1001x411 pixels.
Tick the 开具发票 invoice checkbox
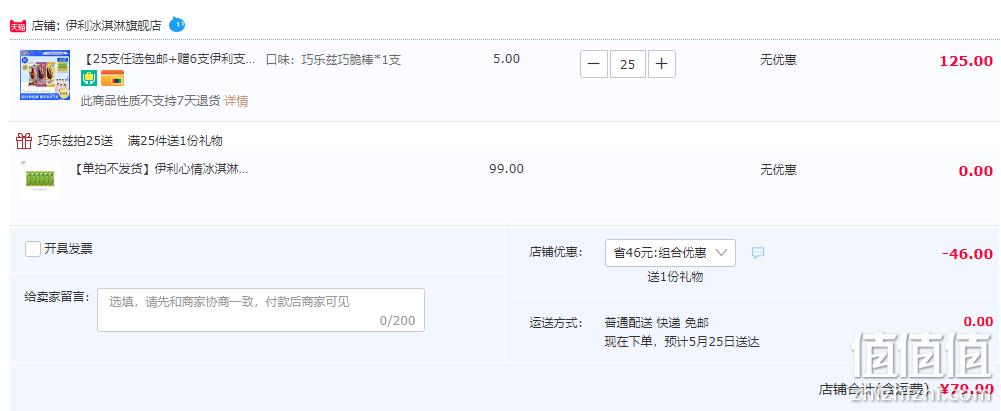pyautogui.click(x=33, y=249)
